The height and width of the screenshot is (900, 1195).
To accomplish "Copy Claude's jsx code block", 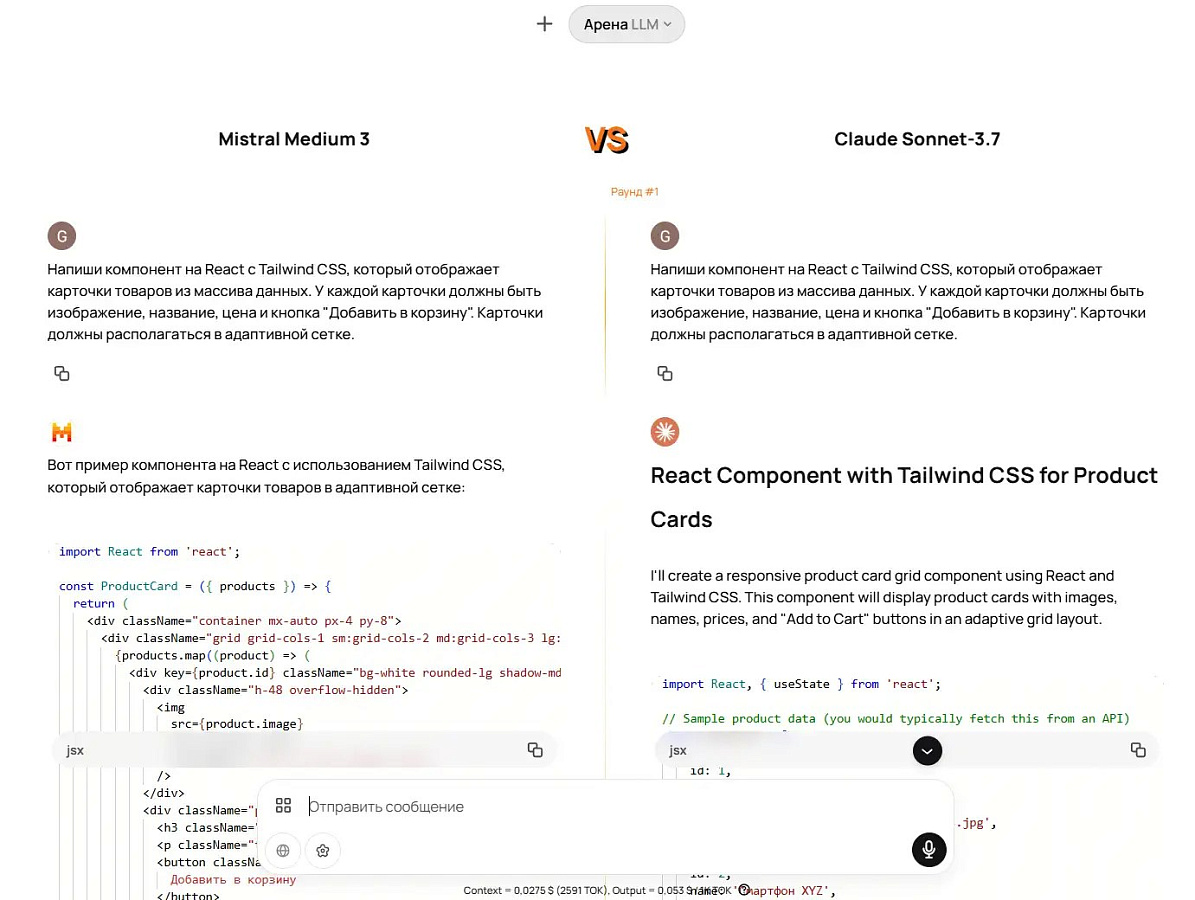I will click(x=1138, y=750).
